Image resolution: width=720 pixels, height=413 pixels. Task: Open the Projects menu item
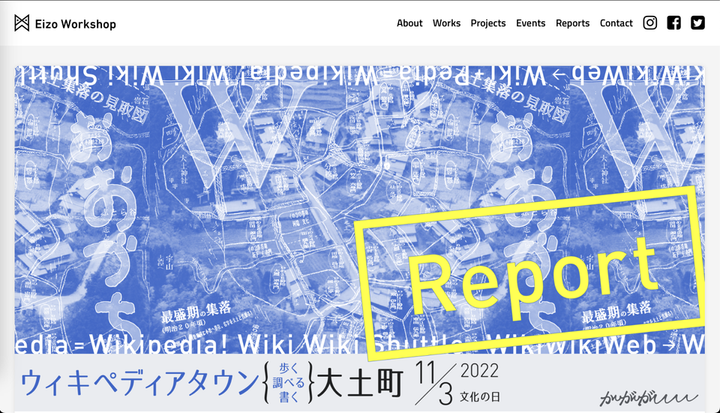pos(488,23)
